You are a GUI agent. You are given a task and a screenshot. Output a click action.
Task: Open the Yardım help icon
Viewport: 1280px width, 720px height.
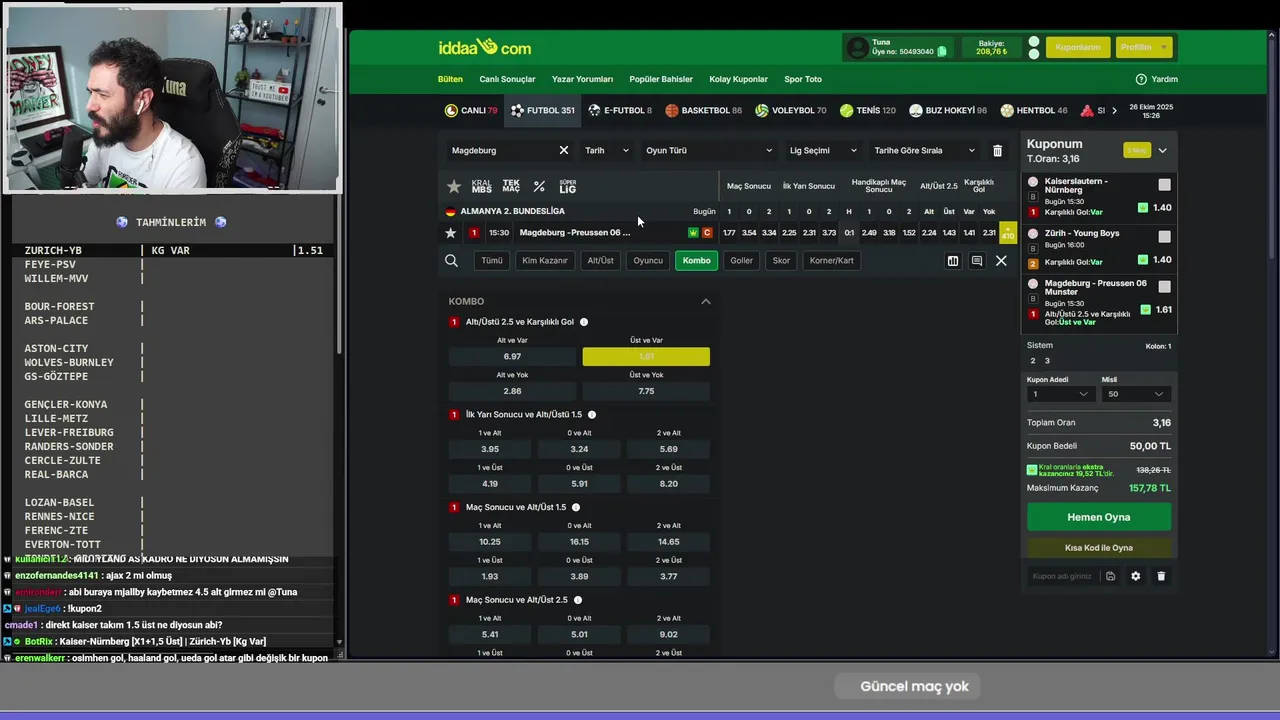click(x=1141, y=79)
